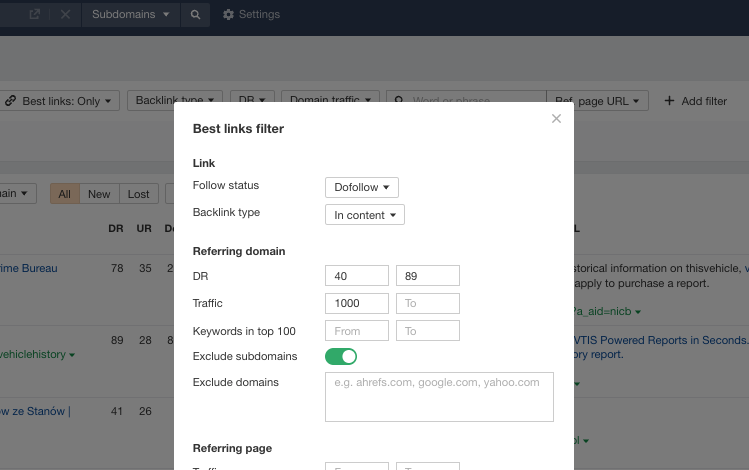The width and height of the screenshot is (749, 470).
Task: Open the Subdomains mode dropdown
Action: coord(130,14)
